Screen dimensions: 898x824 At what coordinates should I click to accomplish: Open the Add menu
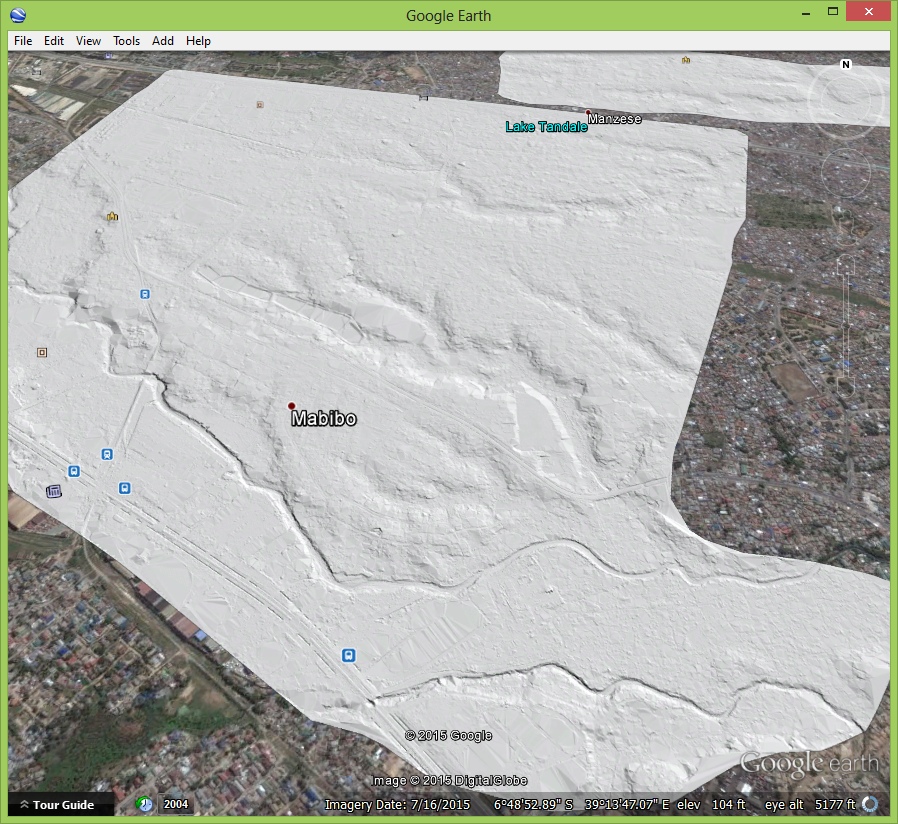(x=163, y=41)
